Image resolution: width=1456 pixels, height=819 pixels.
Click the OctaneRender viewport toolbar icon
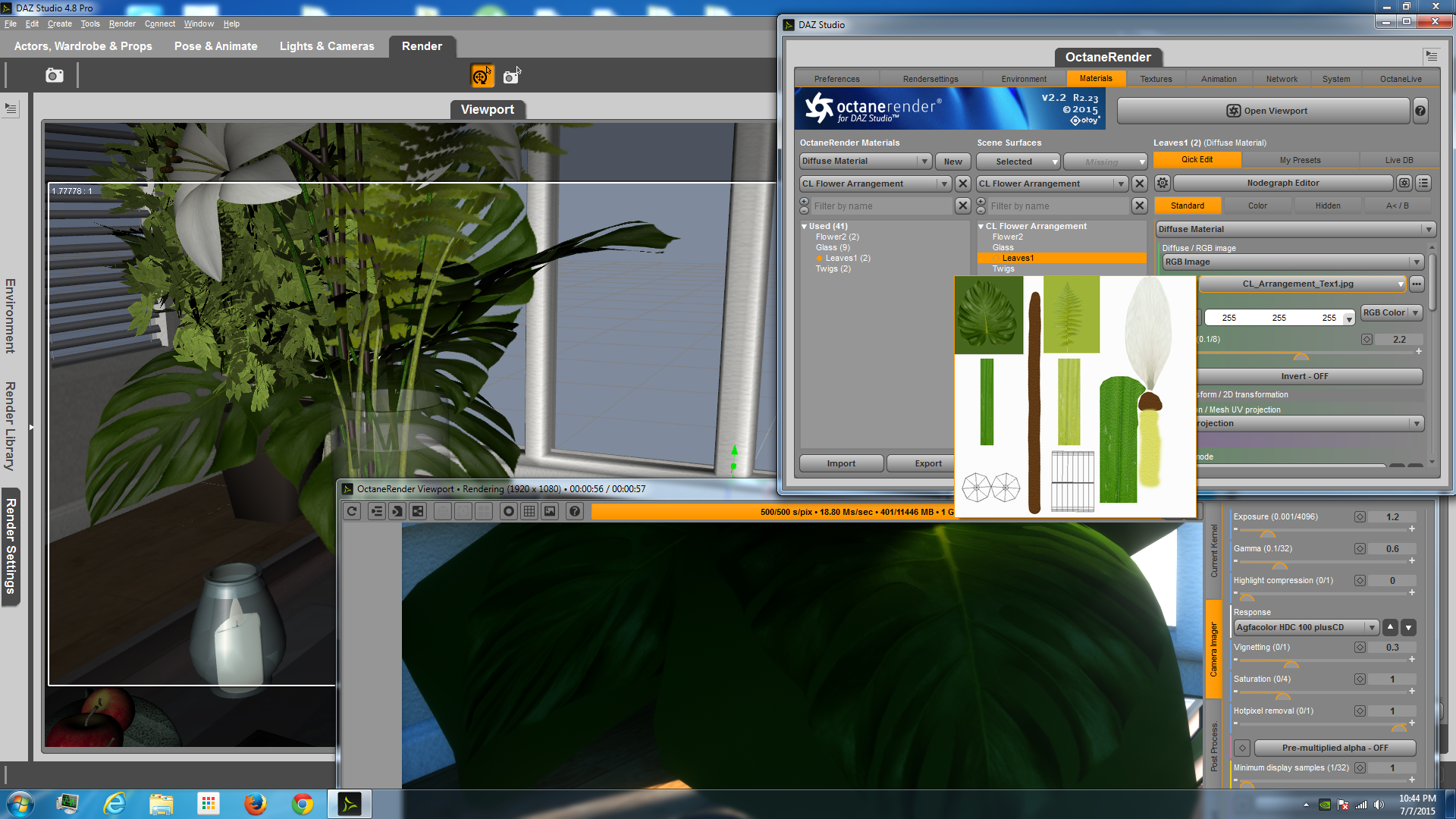482,76
